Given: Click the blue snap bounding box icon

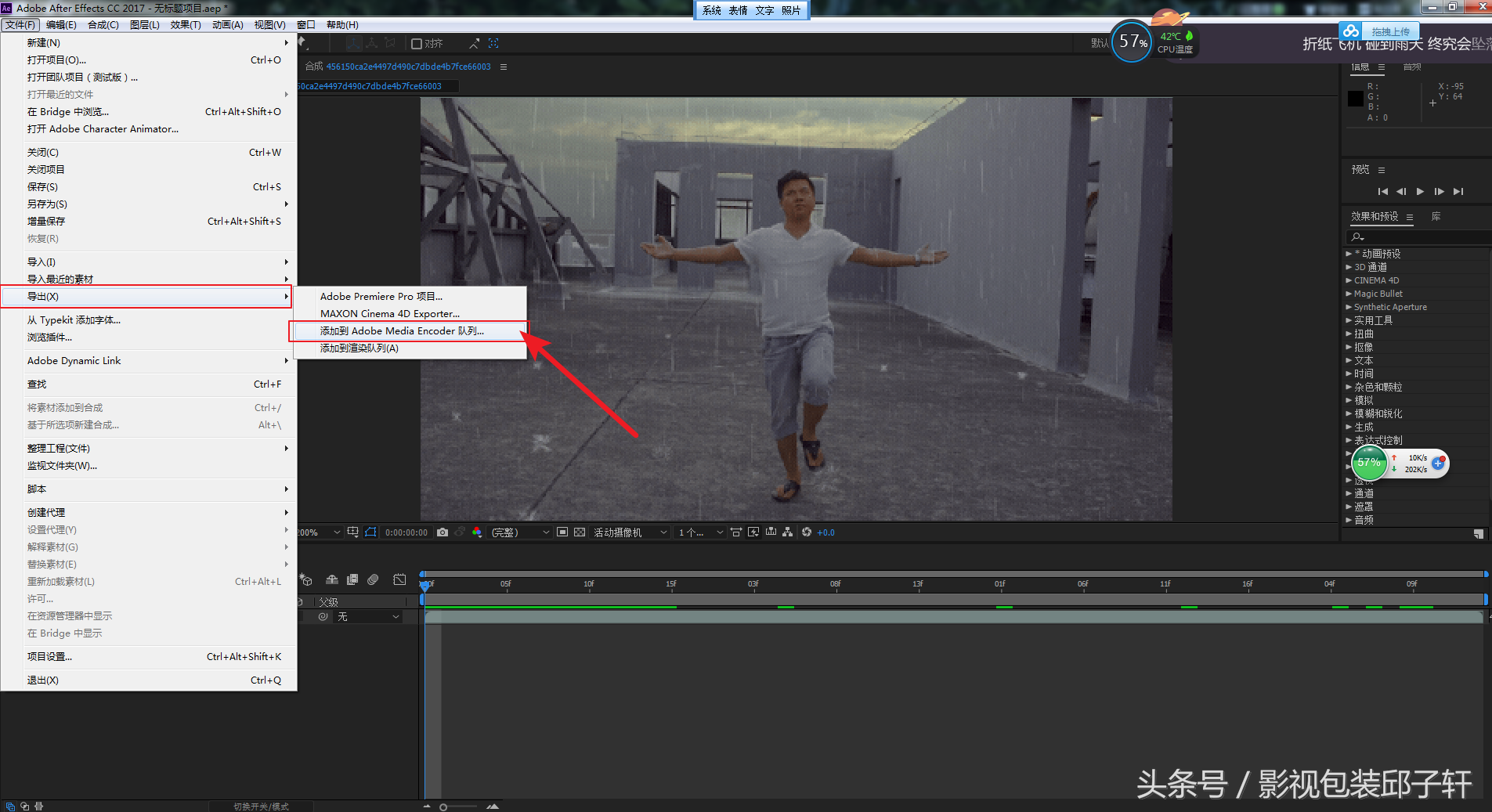Looking at the screenshot, I should tap(493, 44).
